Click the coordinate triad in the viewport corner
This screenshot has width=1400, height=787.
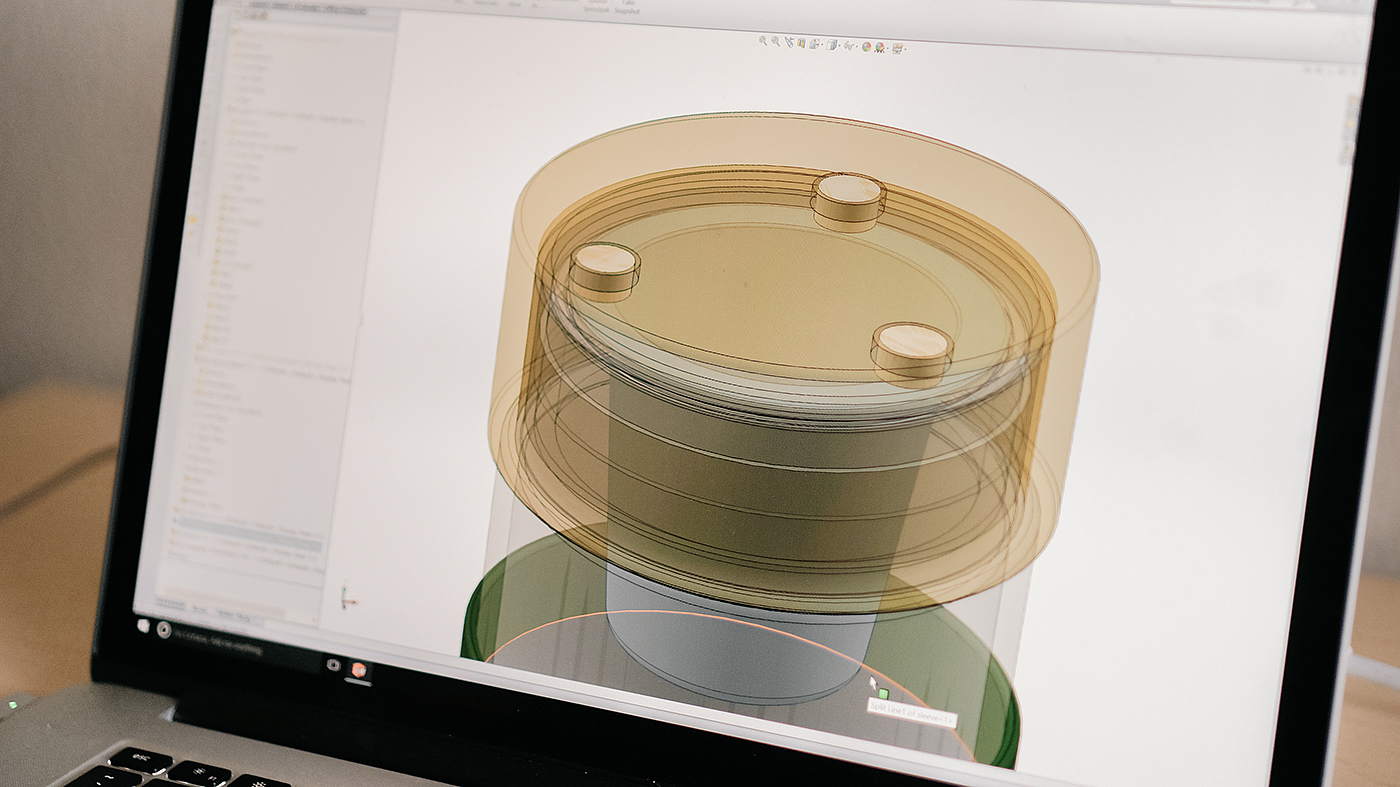pos(348,598)
